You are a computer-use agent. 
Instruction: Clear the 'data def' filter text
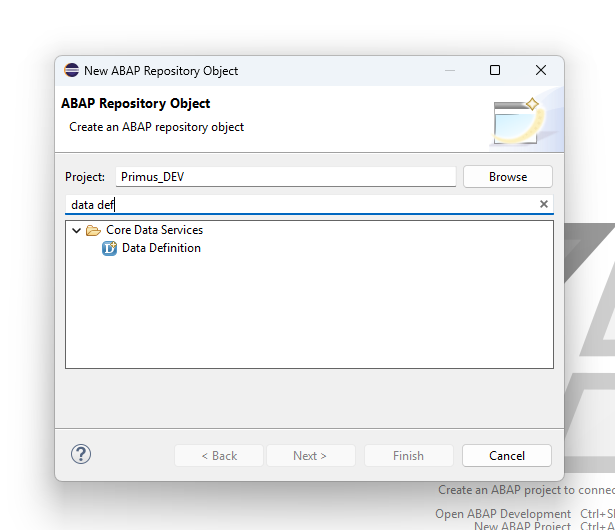coord(544,204)
